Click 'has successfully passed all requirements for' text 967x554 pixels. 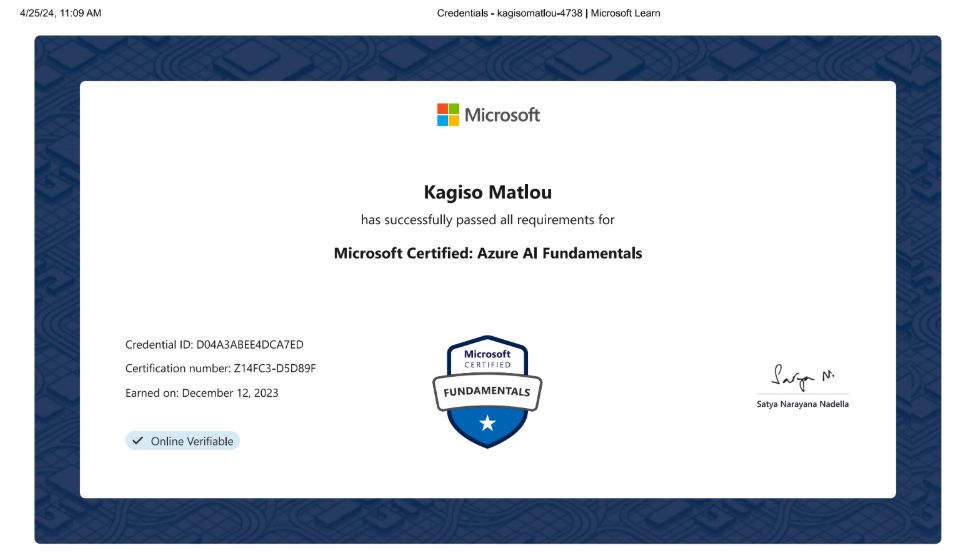[487, 220]
